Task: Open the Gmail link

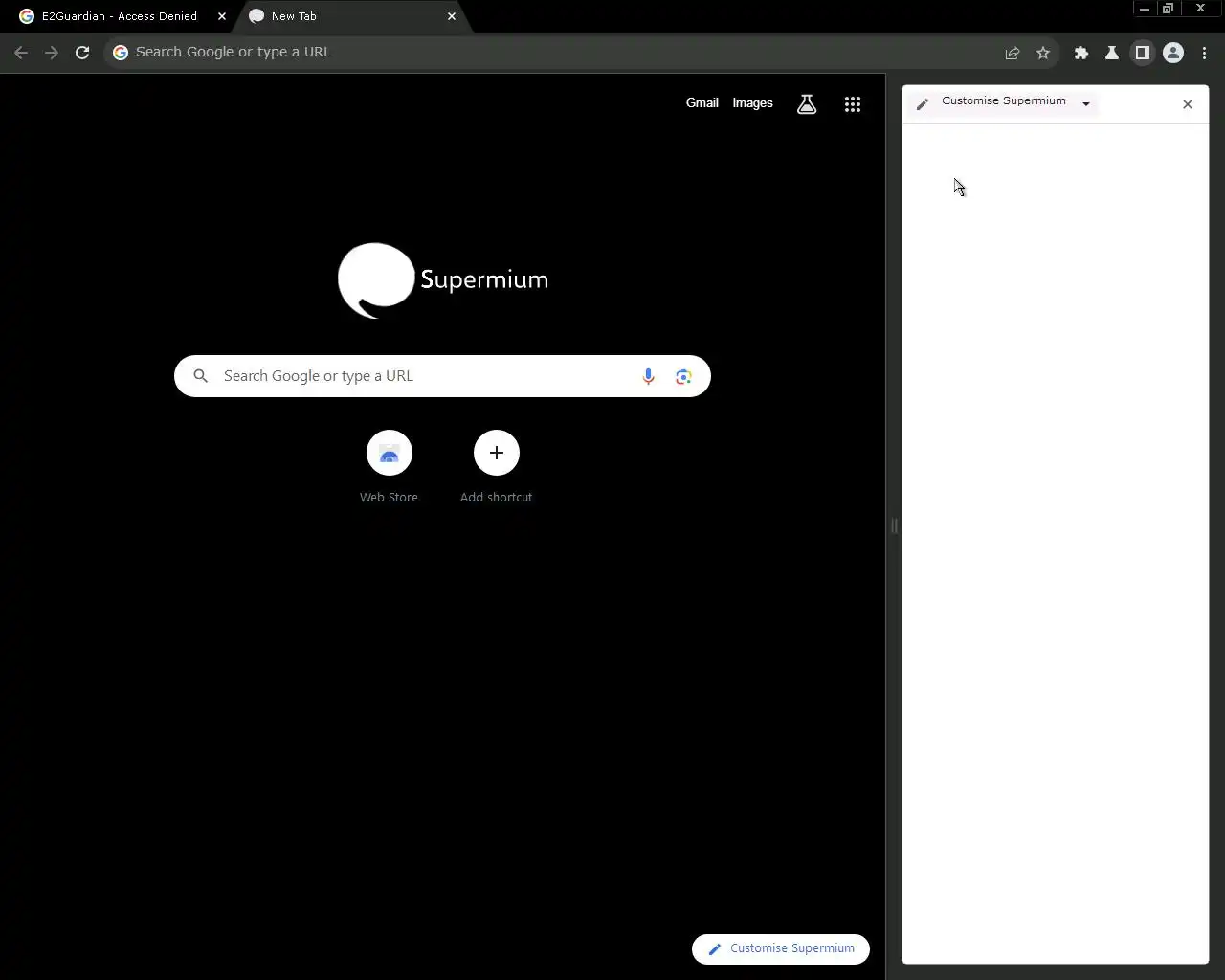Action: [702, 103]
